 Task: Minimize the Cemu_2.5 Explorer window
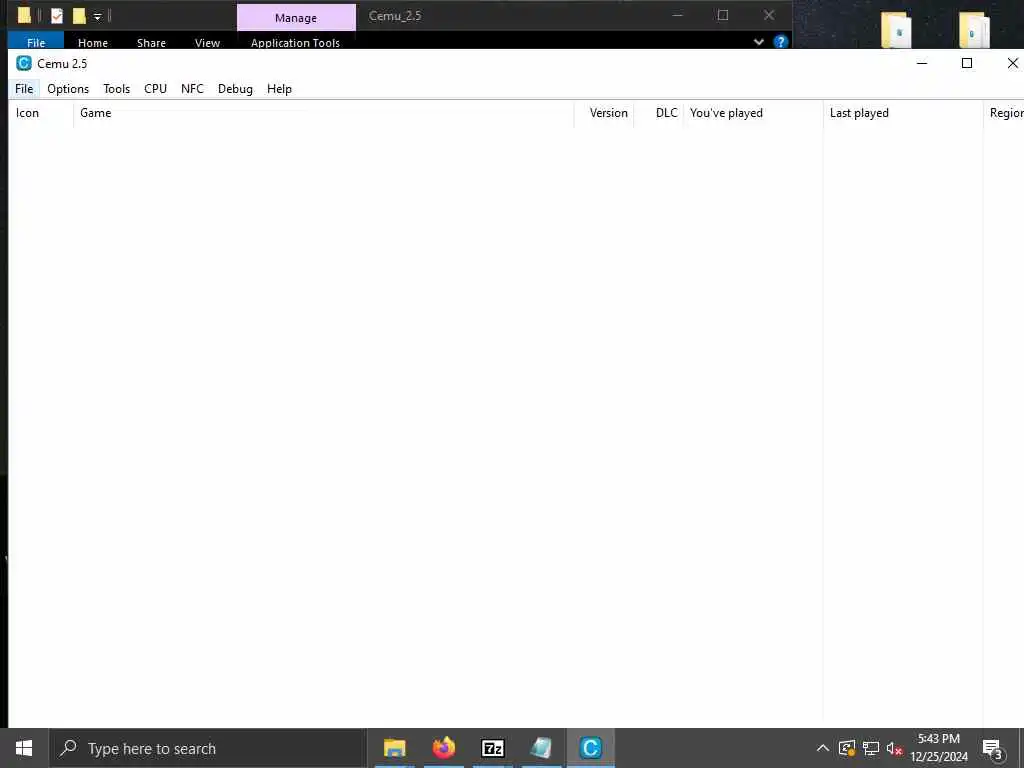[677, 15]
